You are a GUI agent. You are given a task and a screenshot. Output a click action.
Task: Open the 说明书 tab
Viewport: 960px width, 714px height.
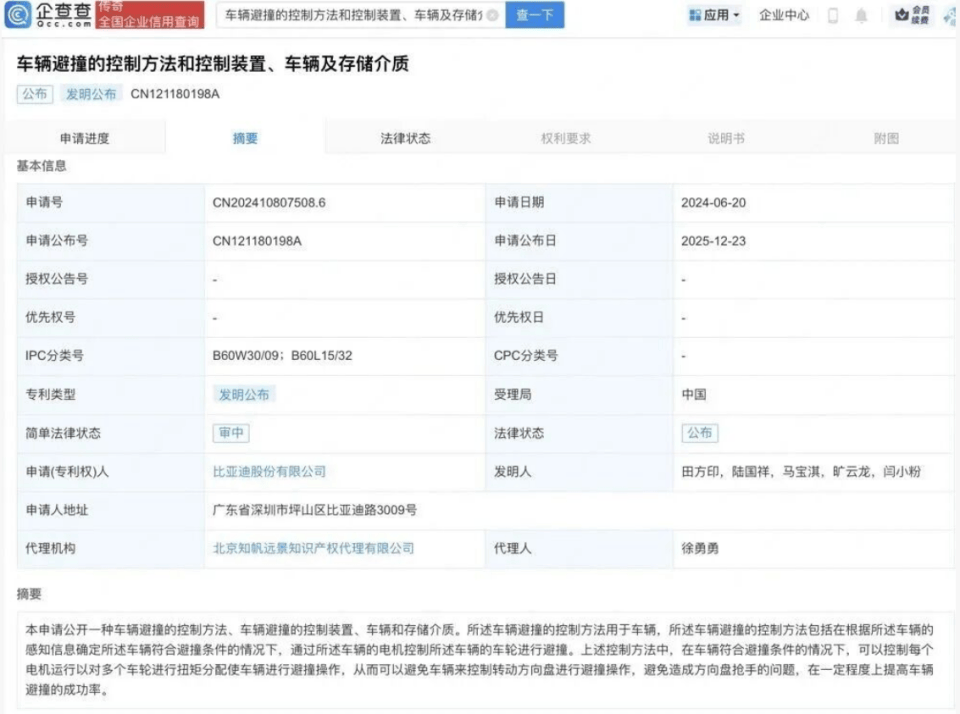tap(725, 139)
